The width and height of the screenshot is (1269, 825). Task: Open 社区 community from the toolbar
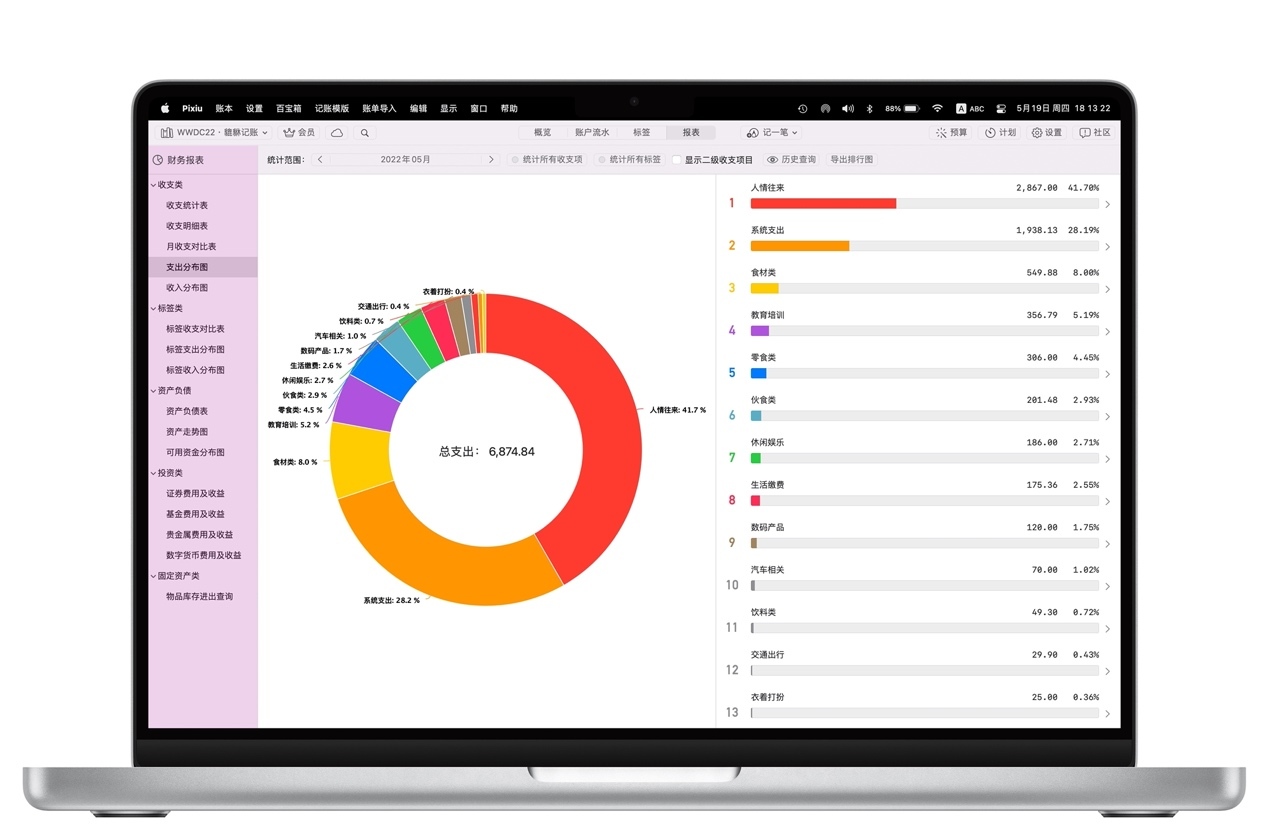[1095, 132]
